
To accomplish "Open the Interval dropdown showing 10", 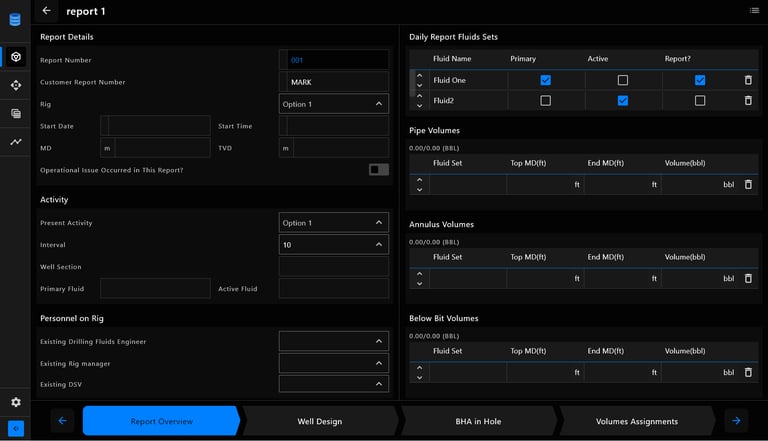I will pos(334,245).
